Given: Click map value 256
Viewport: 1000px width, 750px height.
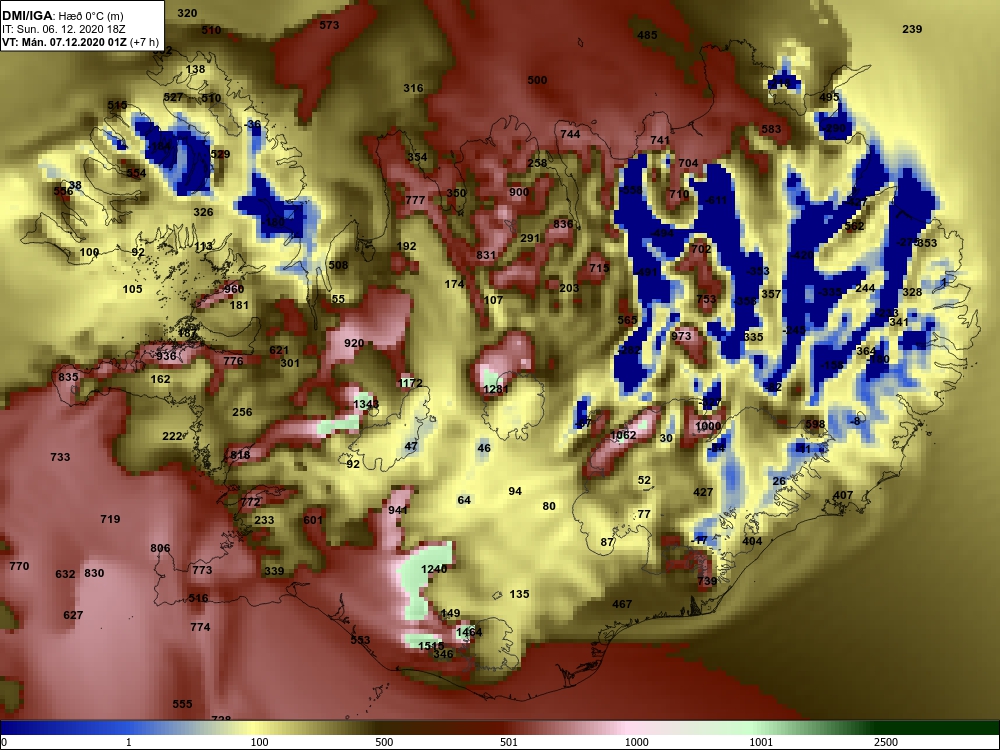Looking at the screenshot, I should [242, 412].
